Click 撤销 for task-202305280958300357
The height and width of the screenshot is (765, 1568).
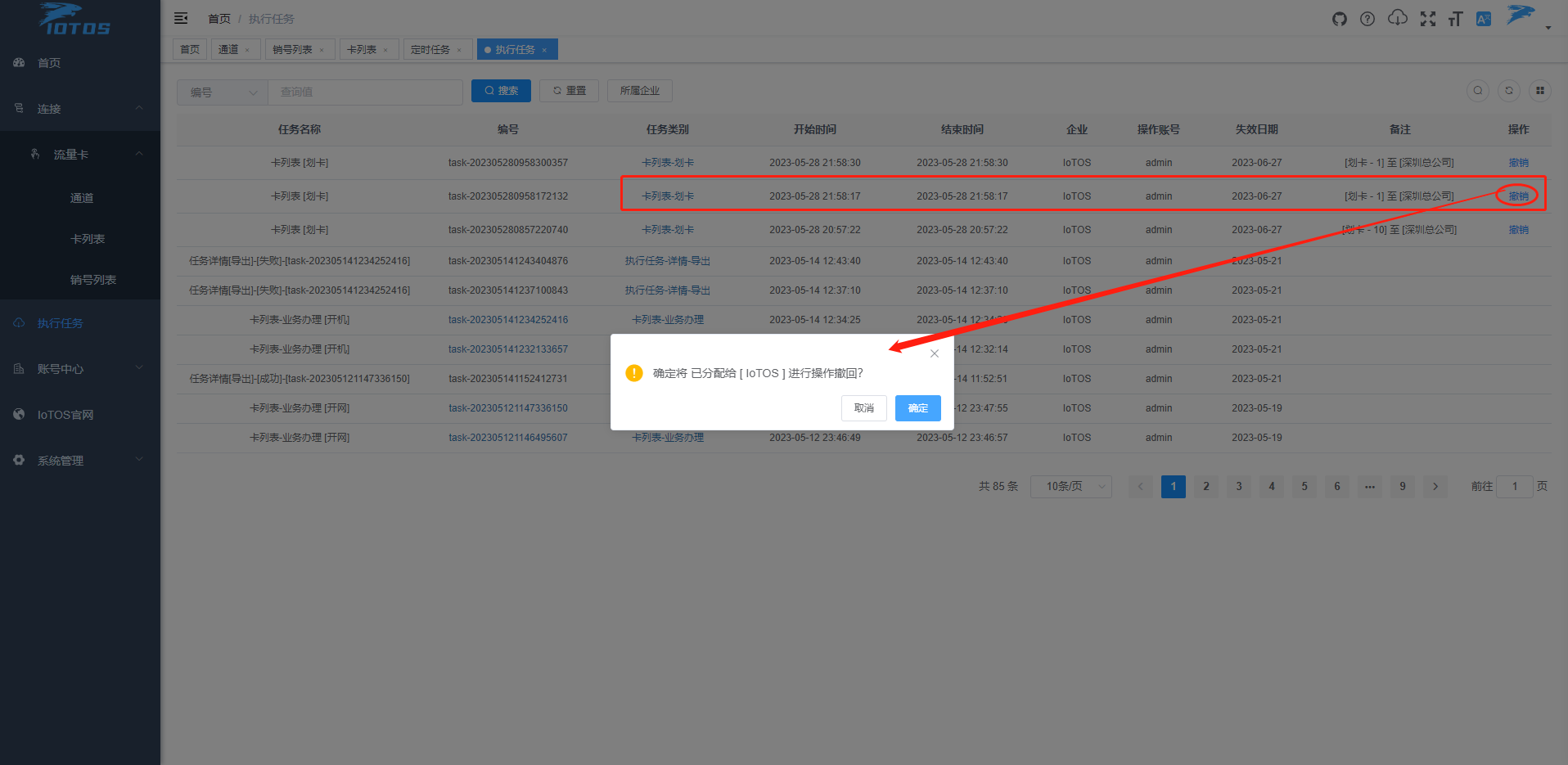[1519, 163]
